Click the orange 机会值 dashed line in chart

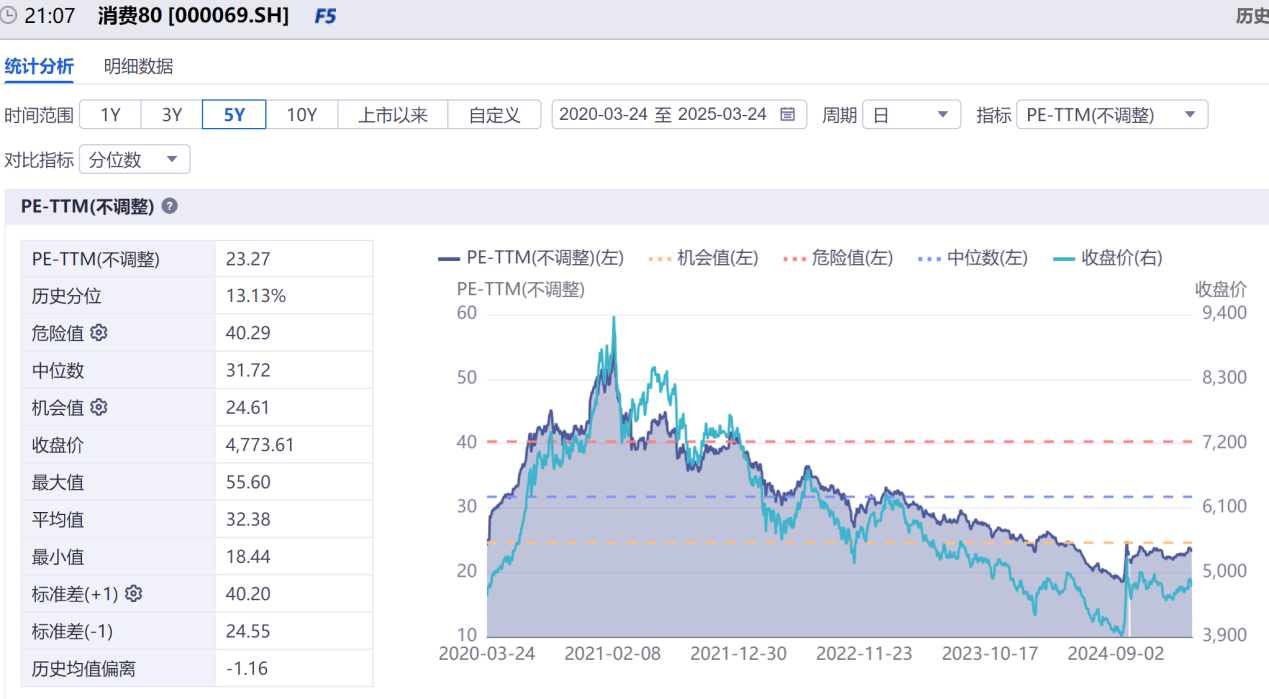840,543
